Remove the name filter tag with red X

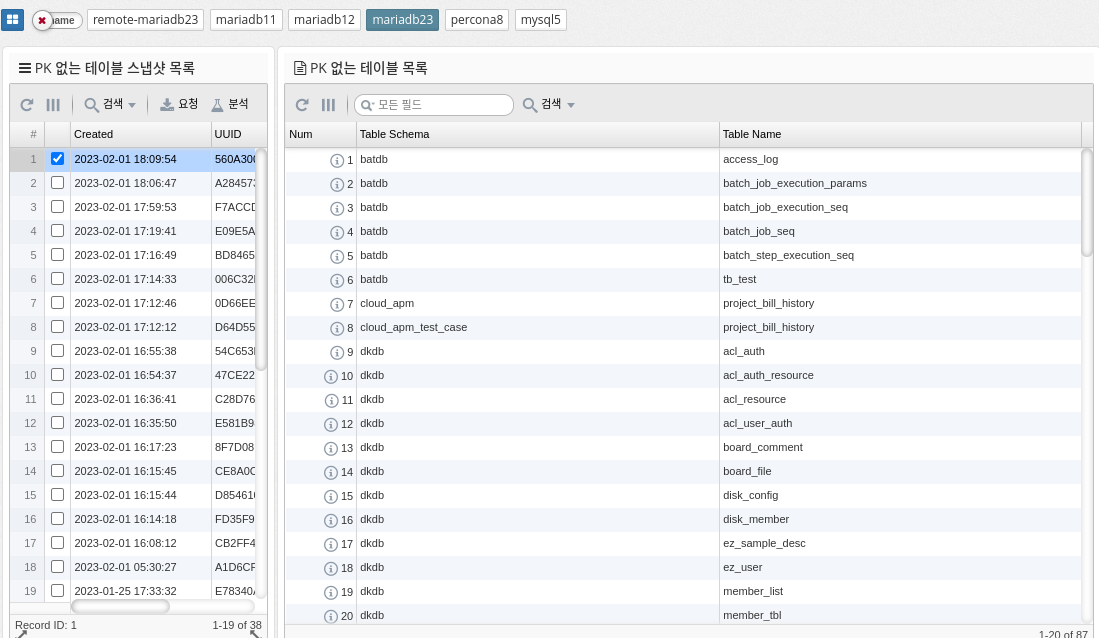pos(42,20)
